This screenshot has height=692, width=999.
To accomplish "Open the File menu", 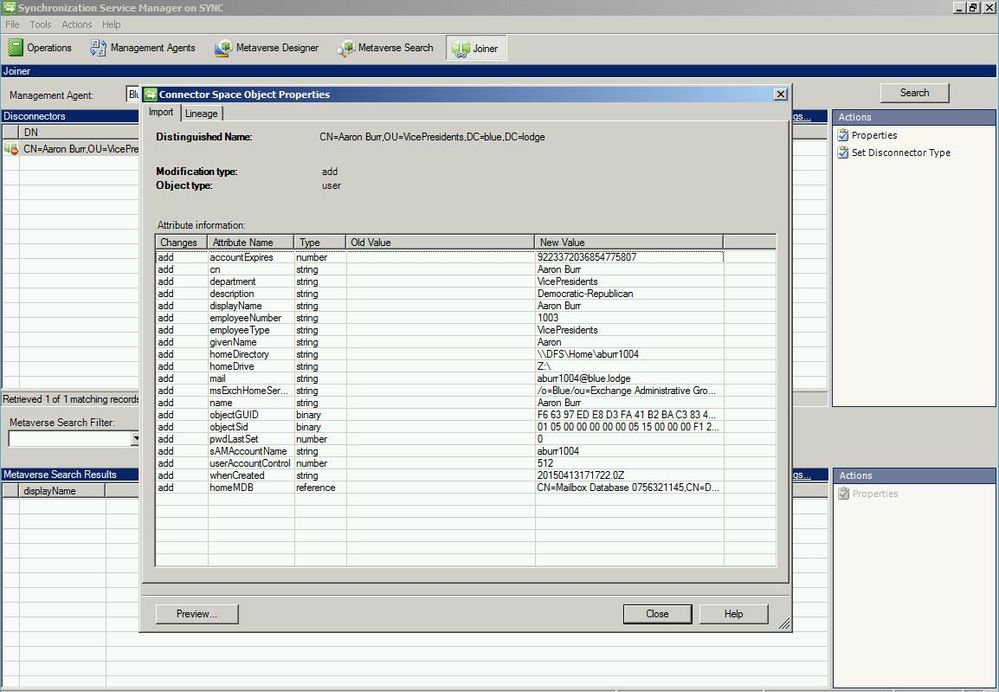I will (12, 24).
